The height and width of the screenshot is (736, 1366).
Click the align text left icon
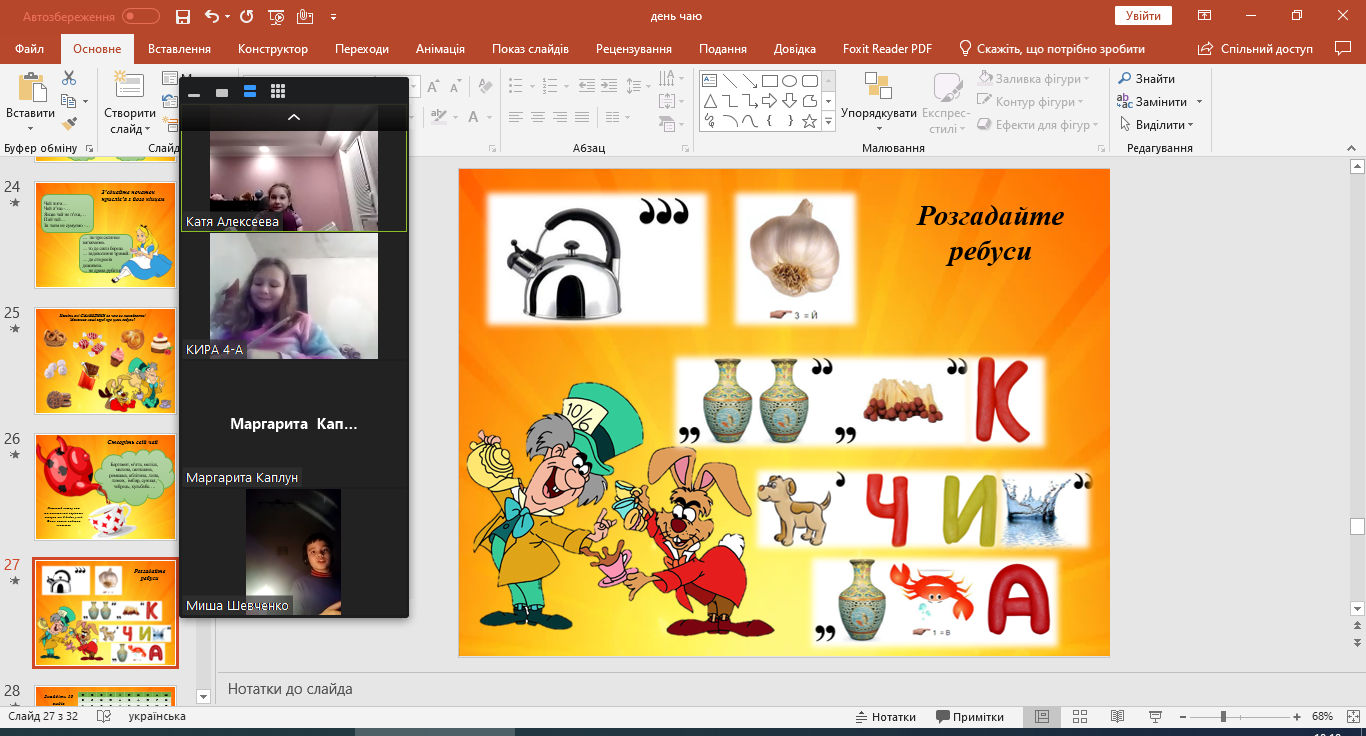tap(515, 117)
